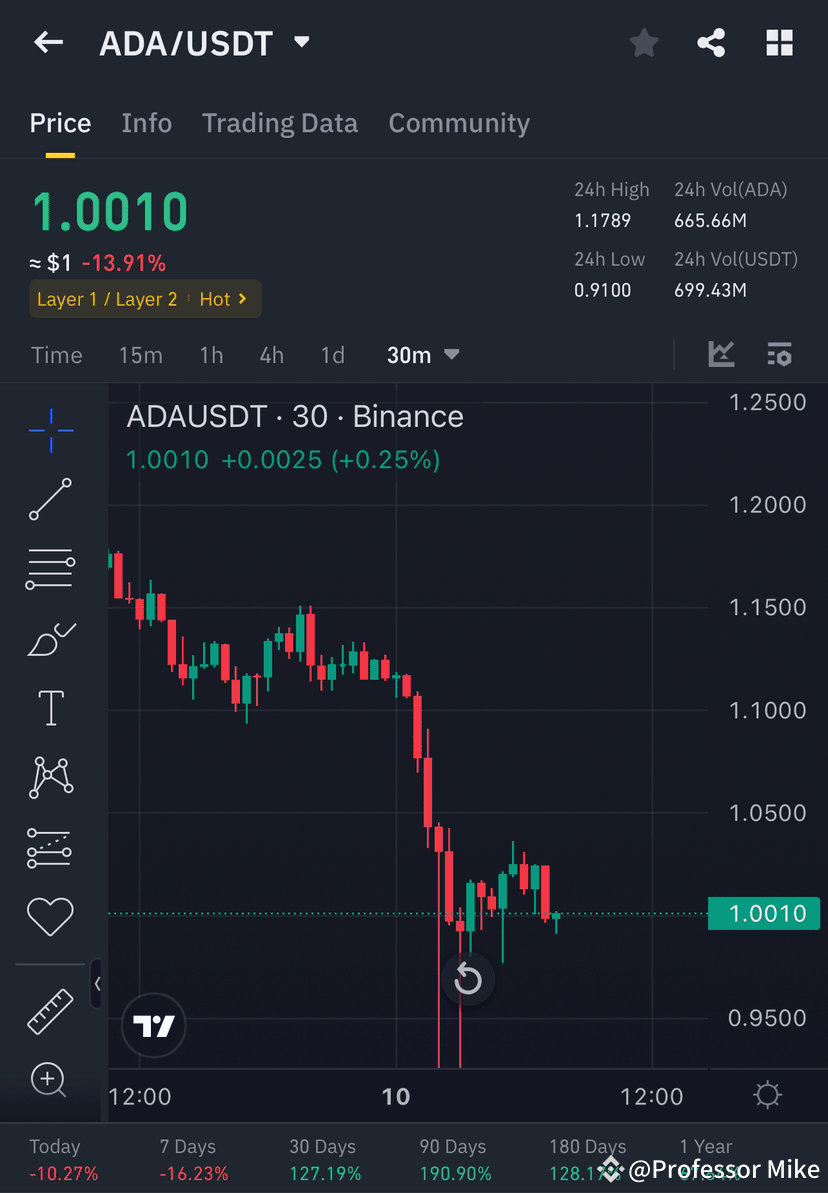
Task: Share the ADA/USDT page
Action: [711, 42]
